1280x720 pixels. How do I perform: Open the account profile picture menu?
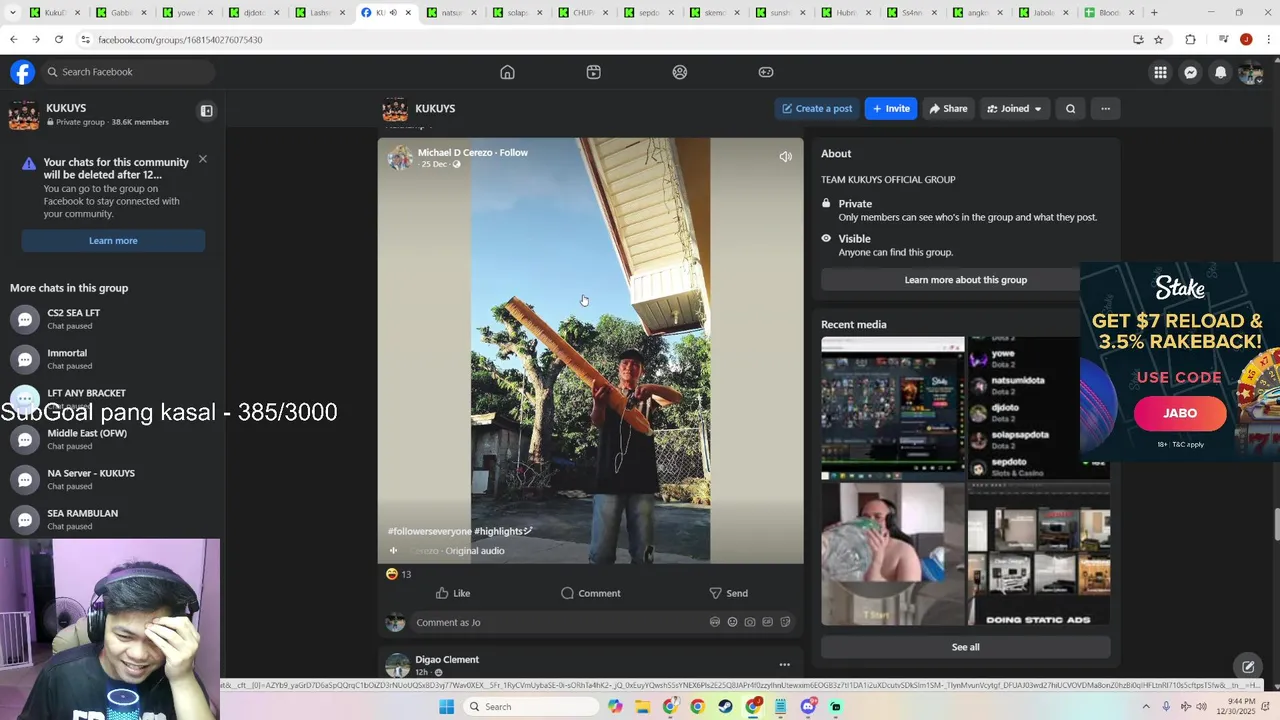[1250, 72]
